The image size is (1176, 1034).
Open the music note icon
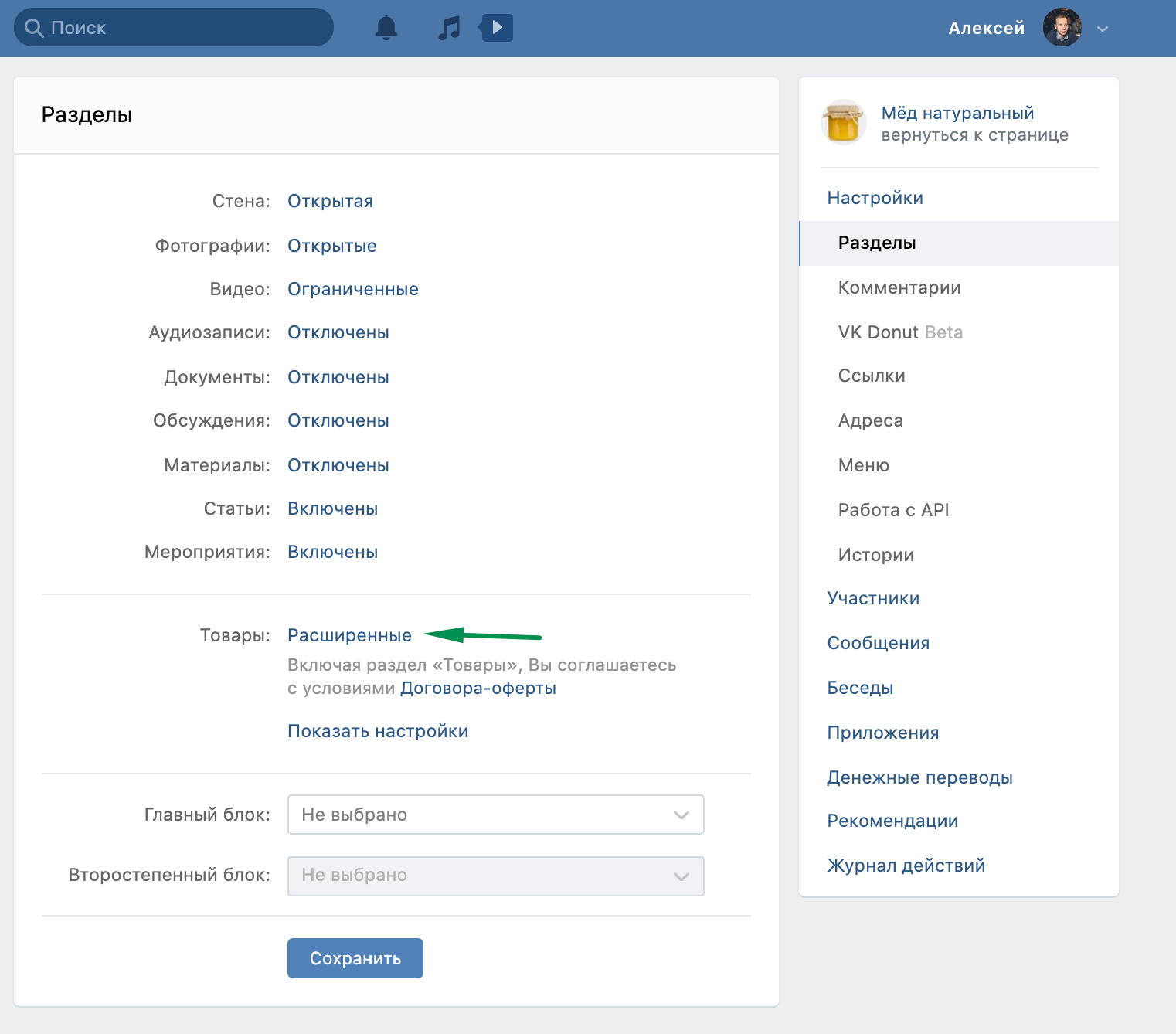[x=448, y=28]
